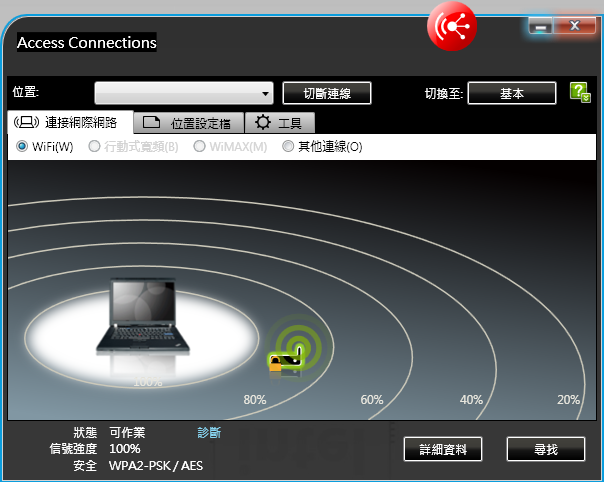
Task: Switch to the 位置設定檔 tab
Action: tap(189, 123)
